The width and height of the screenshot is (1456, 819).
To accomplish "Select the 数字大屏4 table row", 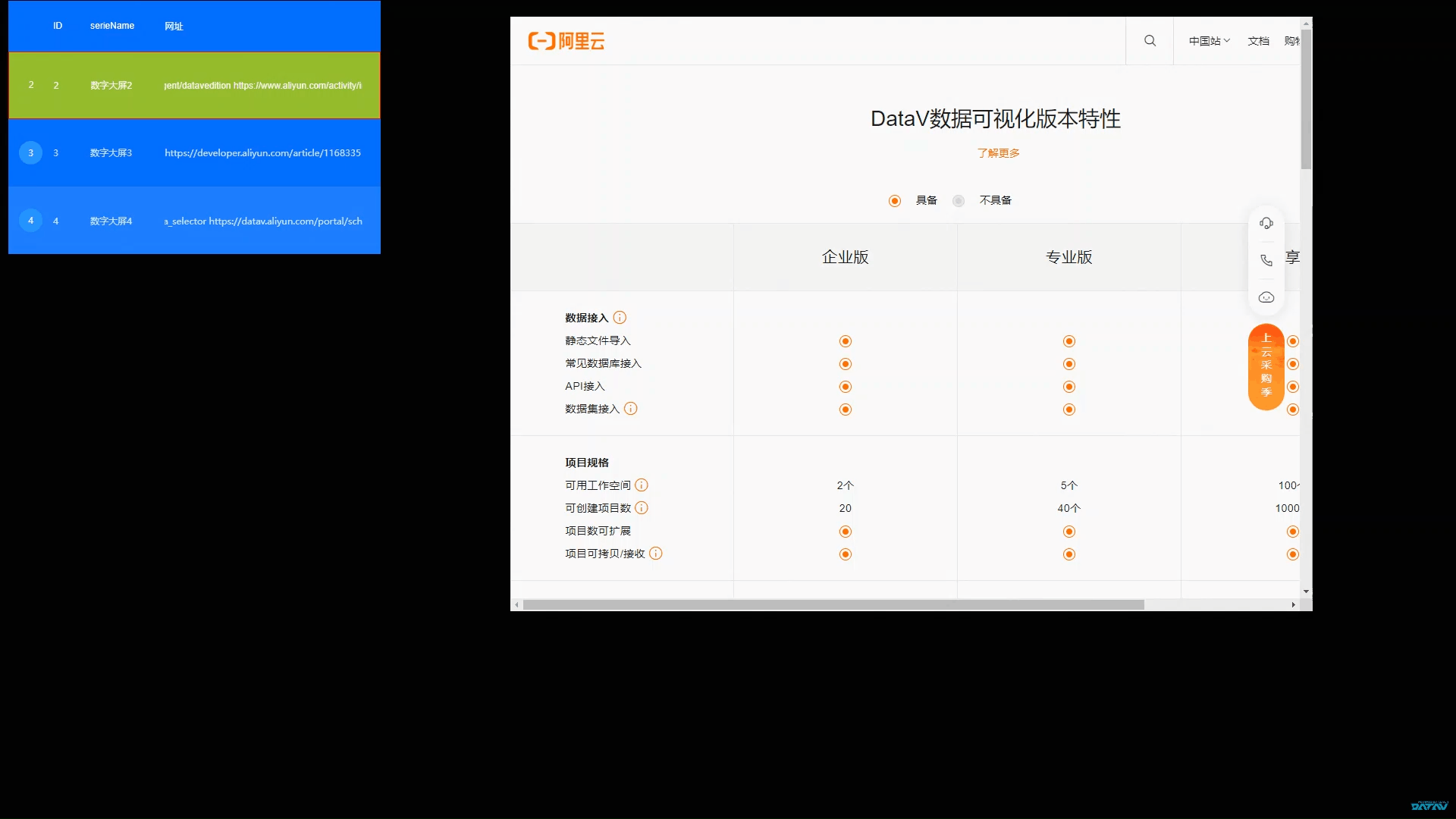I will (194, 221).
